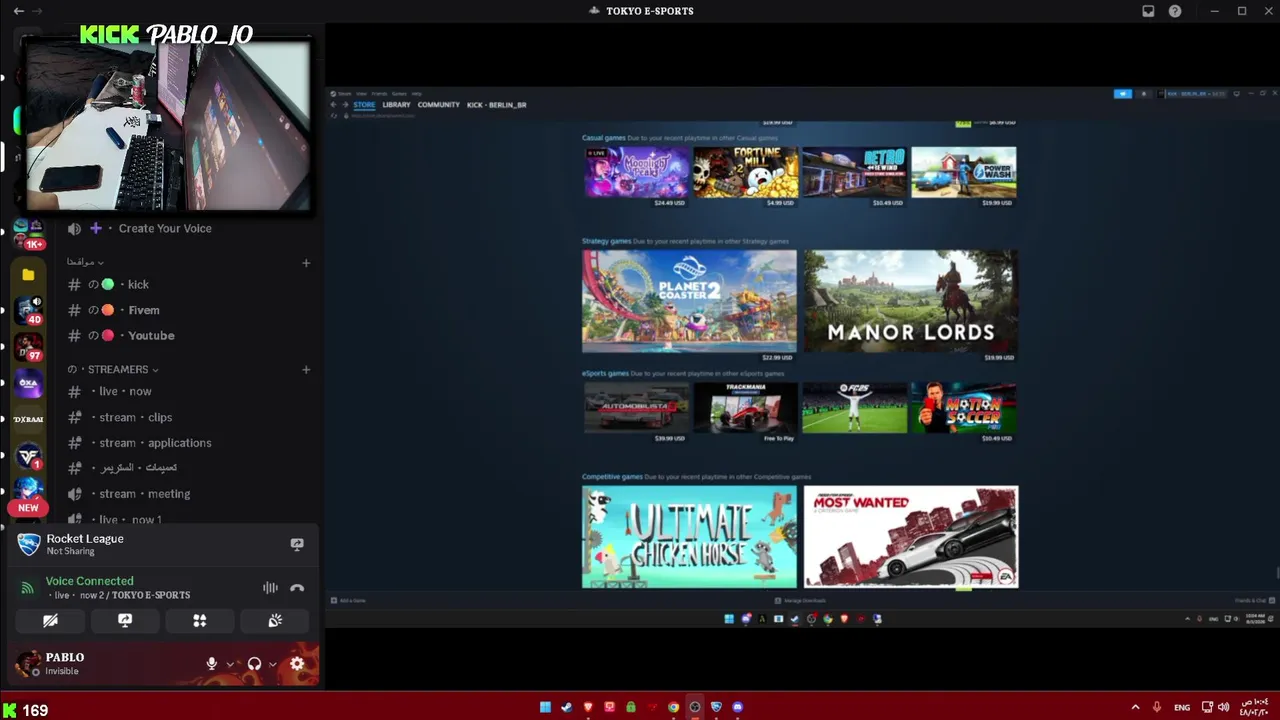The height and width of the screenshot is (720, 1280).
Task: Deafen audio with the headphones icon
Action: tap(254, 663)
